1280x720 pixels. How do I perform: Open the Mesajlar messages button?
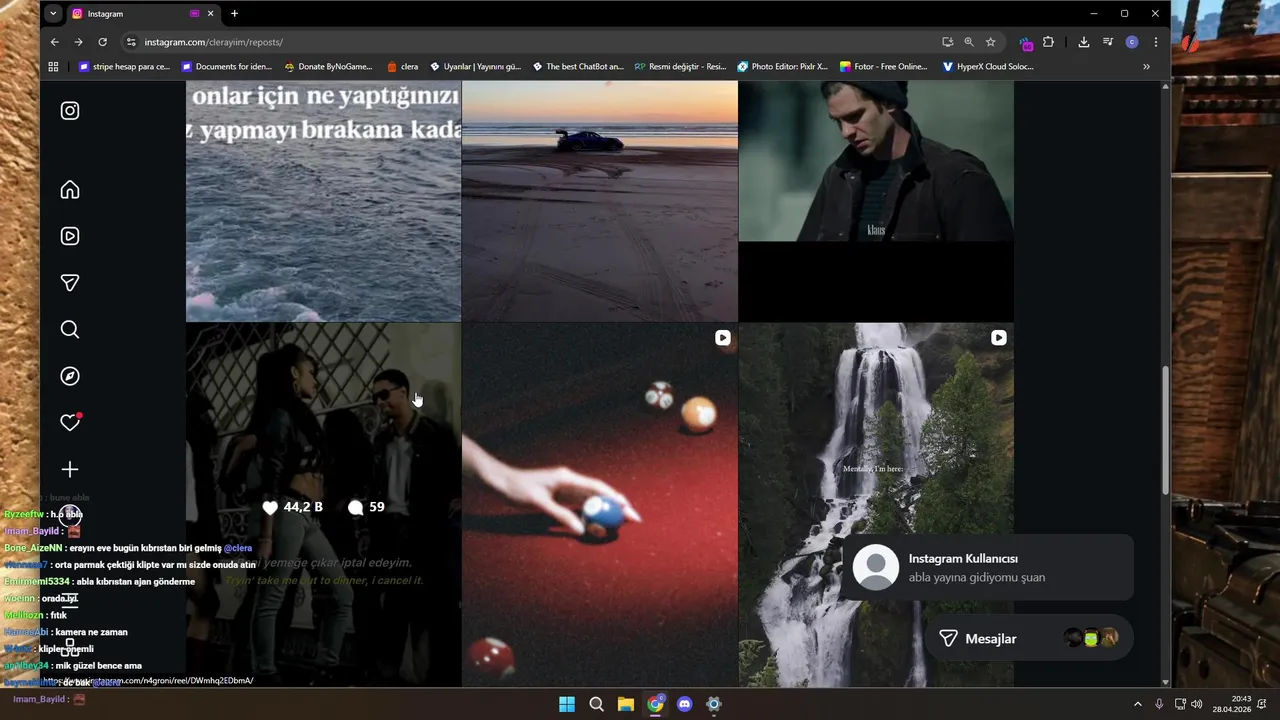(x=1029, y=639)
